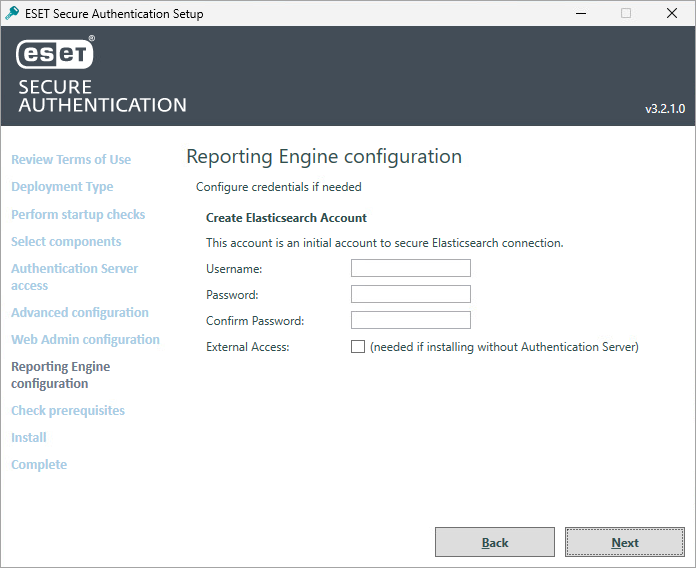696x568 pixels.
Task: Click the 'ESET Secure Authentication Setup' window title
Action: pos(114,14)
